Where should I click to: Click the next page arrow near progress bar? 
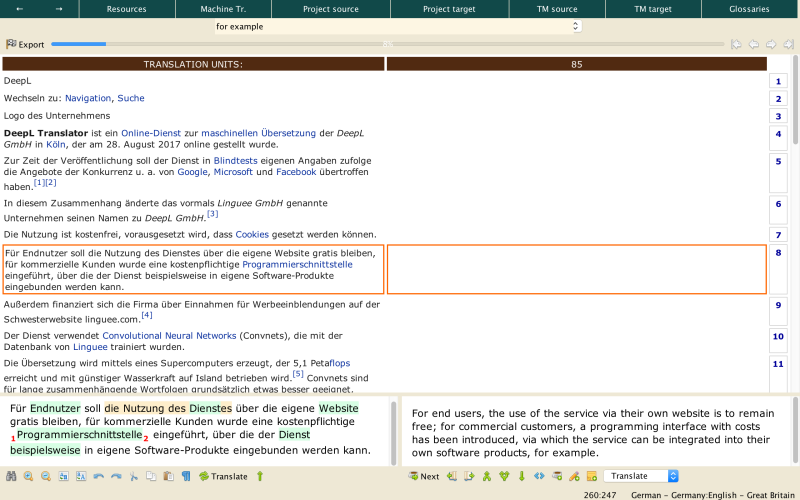771,44
